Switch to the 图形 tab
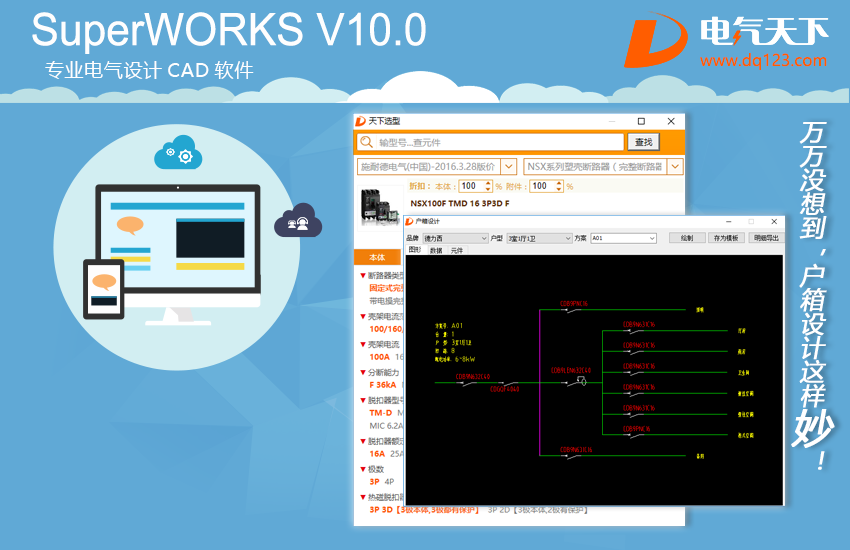This screenshot has width=850, height=550. point(415,250)
